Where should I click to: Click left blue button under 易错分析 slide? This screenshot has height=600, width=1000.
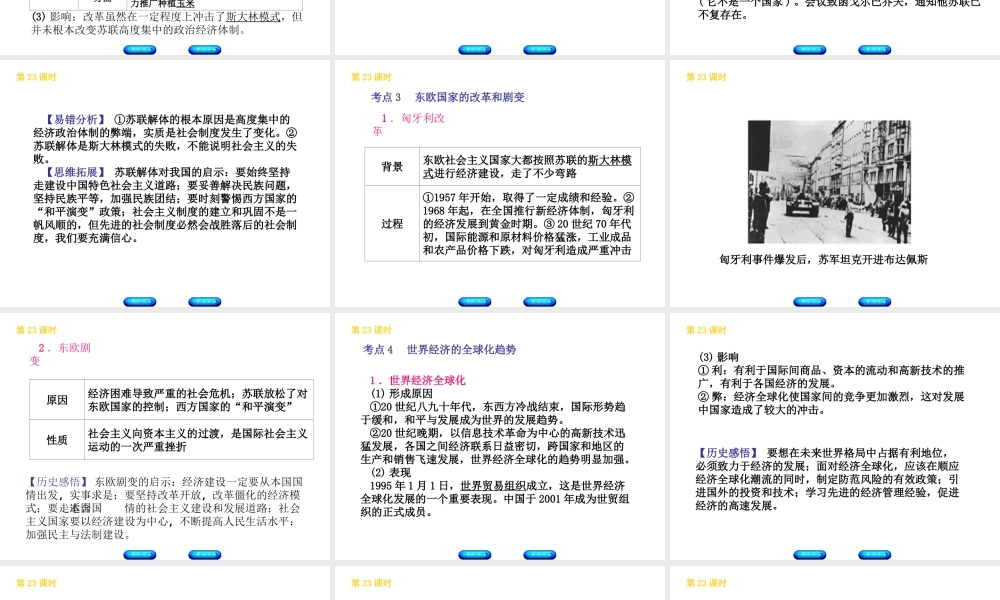[x=140, y=302]
